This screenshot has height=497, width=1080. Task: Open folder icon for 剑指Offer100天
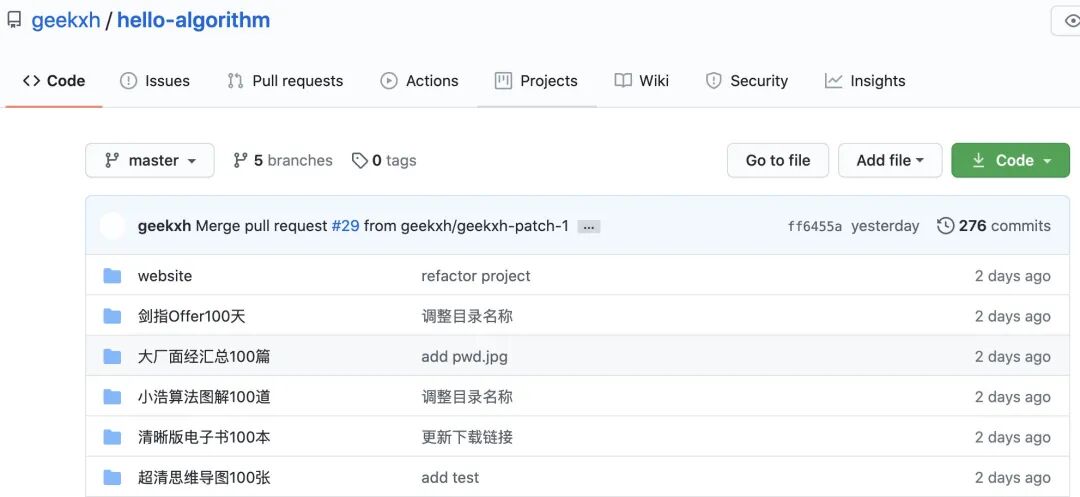click(112, 316)
